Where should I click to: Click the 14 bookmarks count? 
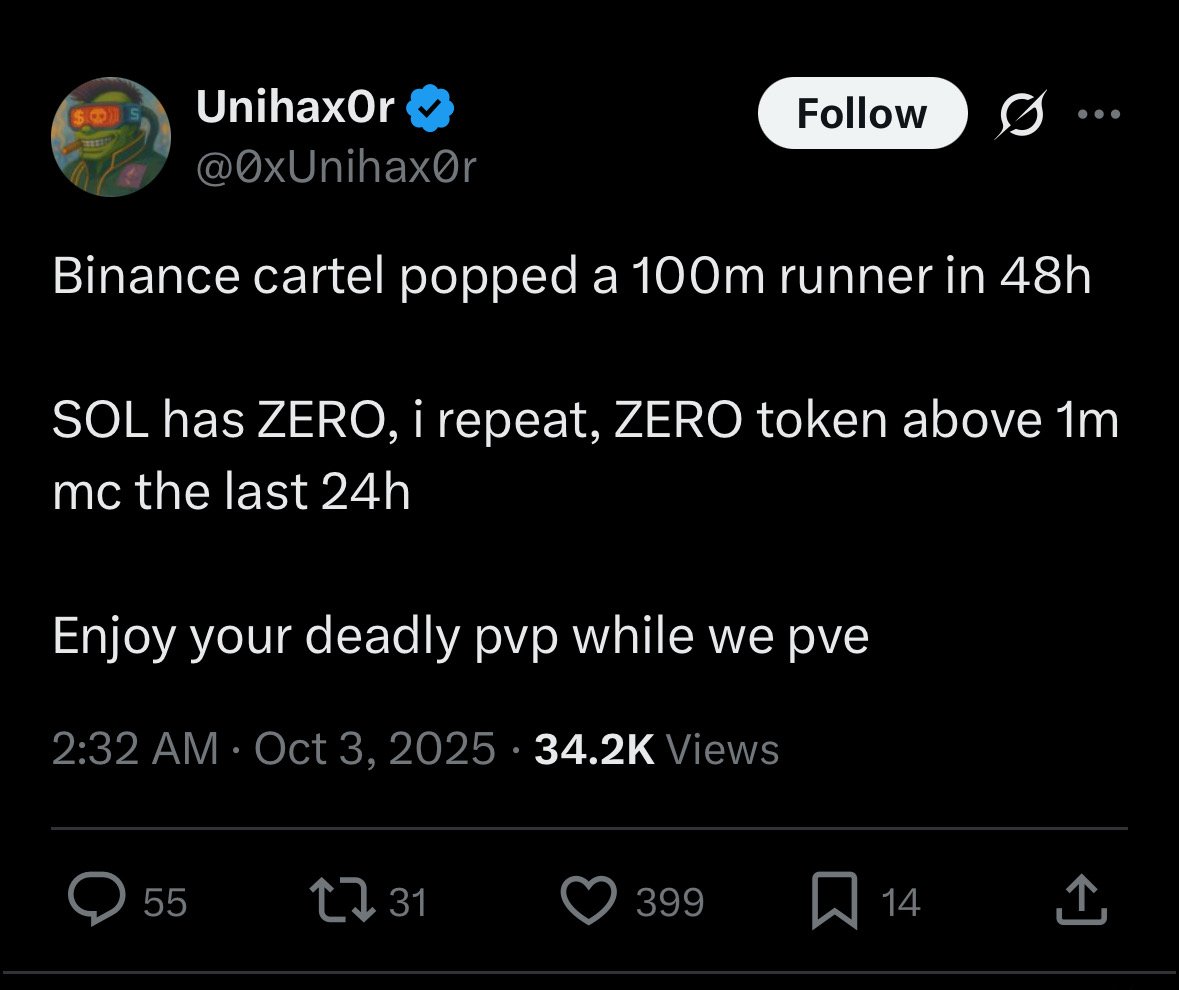pyautogui.click(x=901, y=903)
